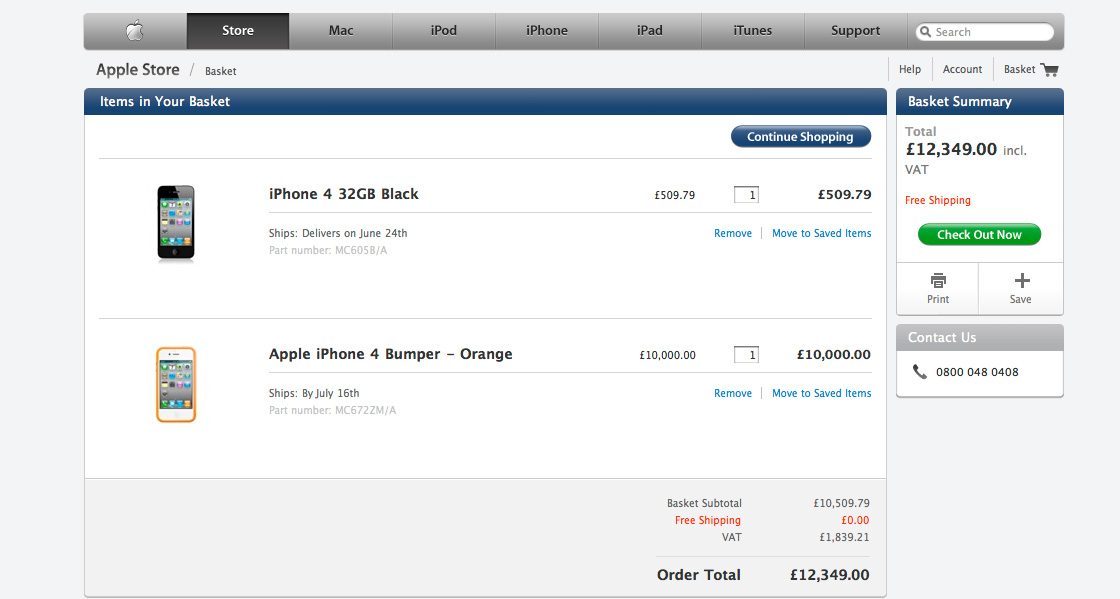1120x599 pixels.
Task: Click the Check Out Now button
Action: click(x=979, y=234)
